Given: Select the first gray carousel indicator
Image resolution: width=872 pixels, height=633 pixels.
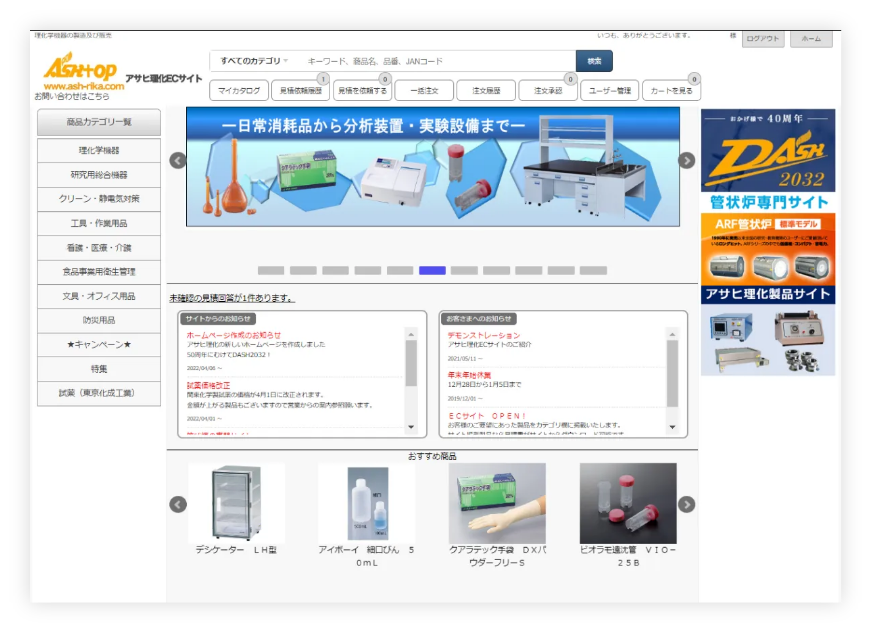Looking at the screenshot, I should (271, 270).
